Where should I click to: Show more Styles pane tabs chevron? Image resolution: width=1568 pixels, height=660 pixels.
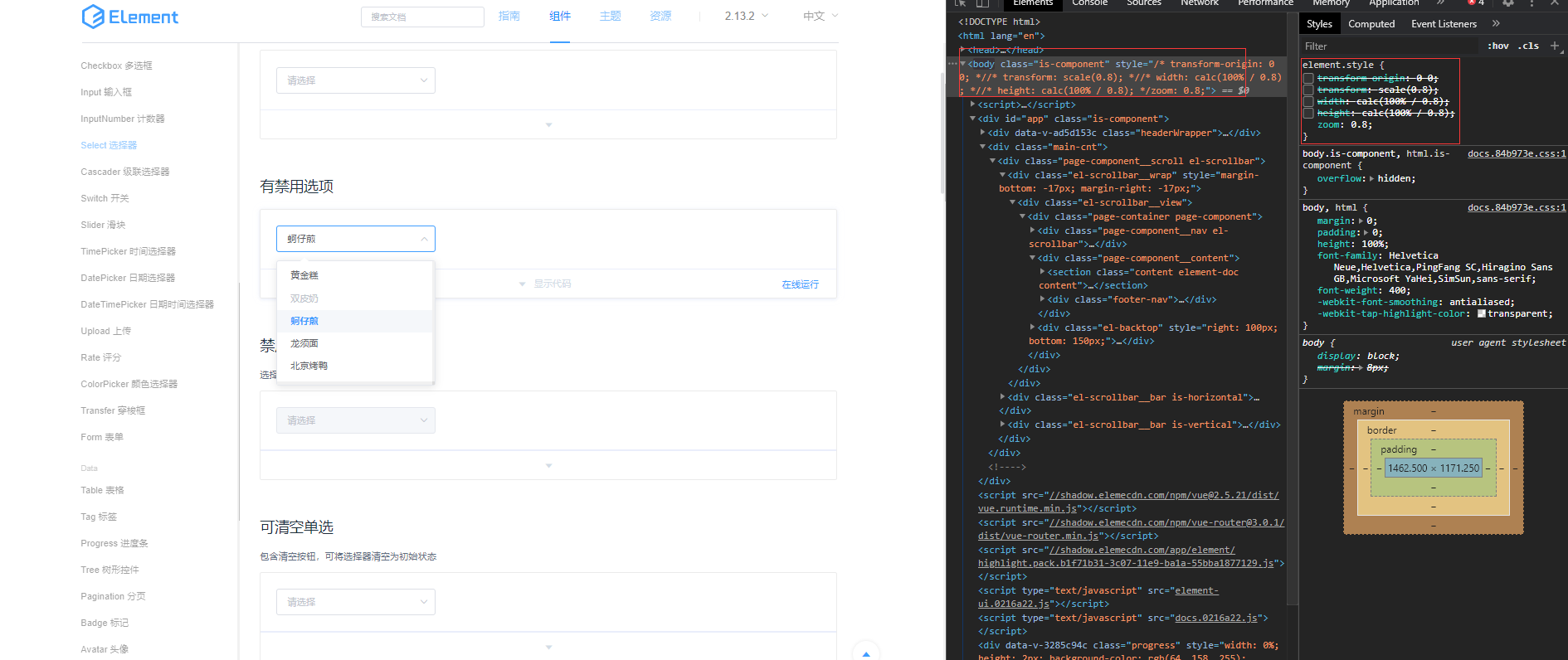pyautogui.click(x=1496, y=24)
